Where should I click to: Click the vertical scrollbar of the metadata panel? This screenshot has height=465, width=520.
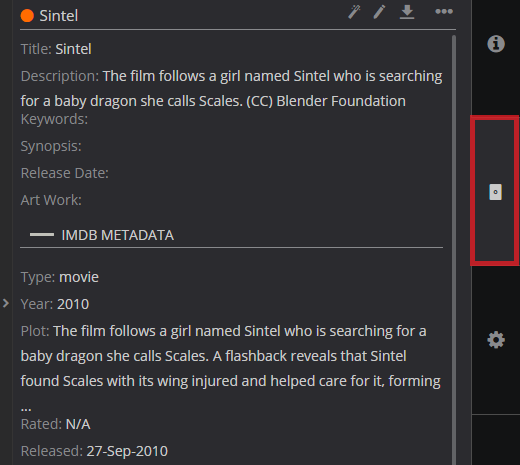454,250
